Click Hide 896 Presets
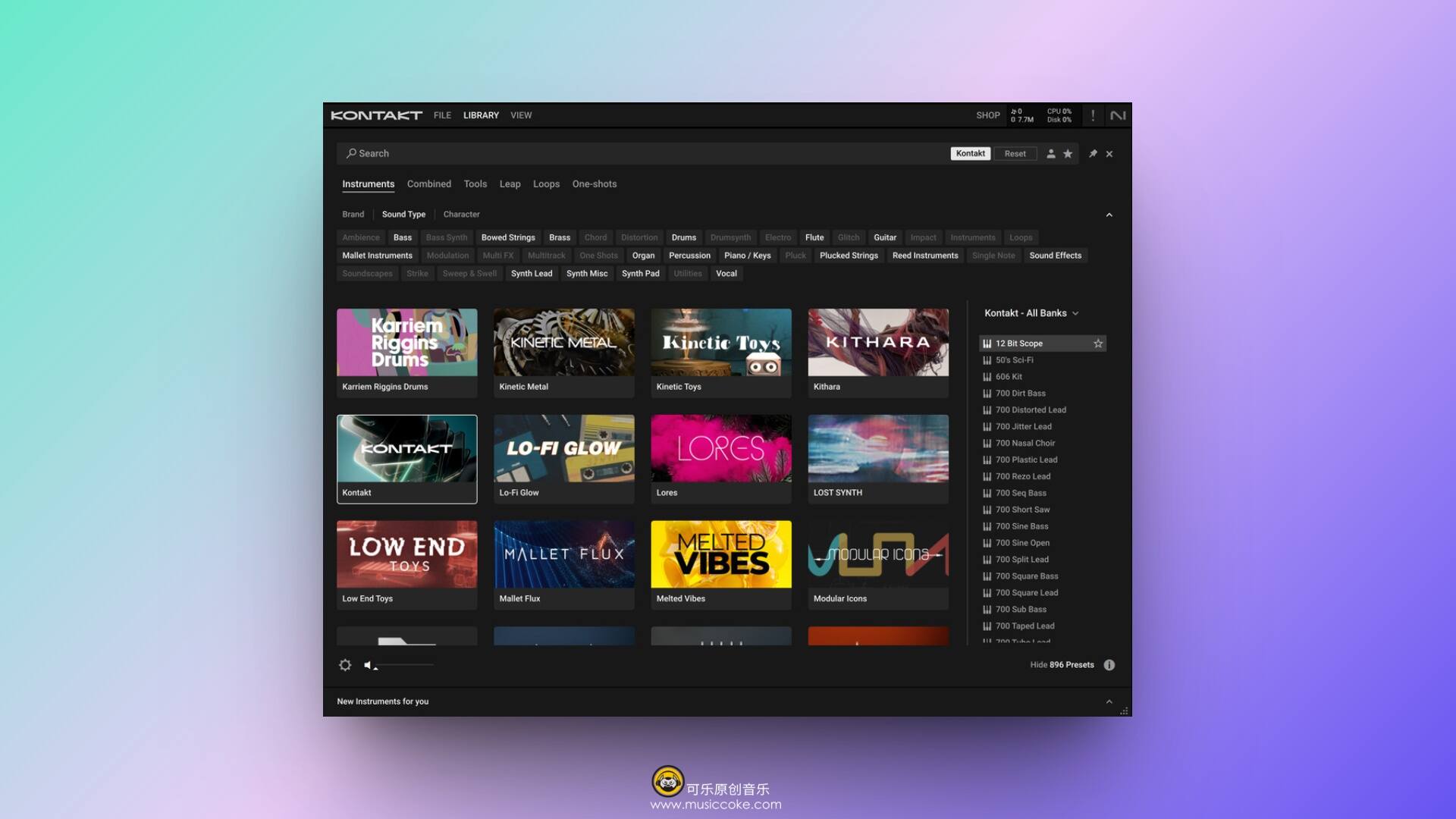Image resolution: width=1456 pixels, height=819 pixels. 1062,665
